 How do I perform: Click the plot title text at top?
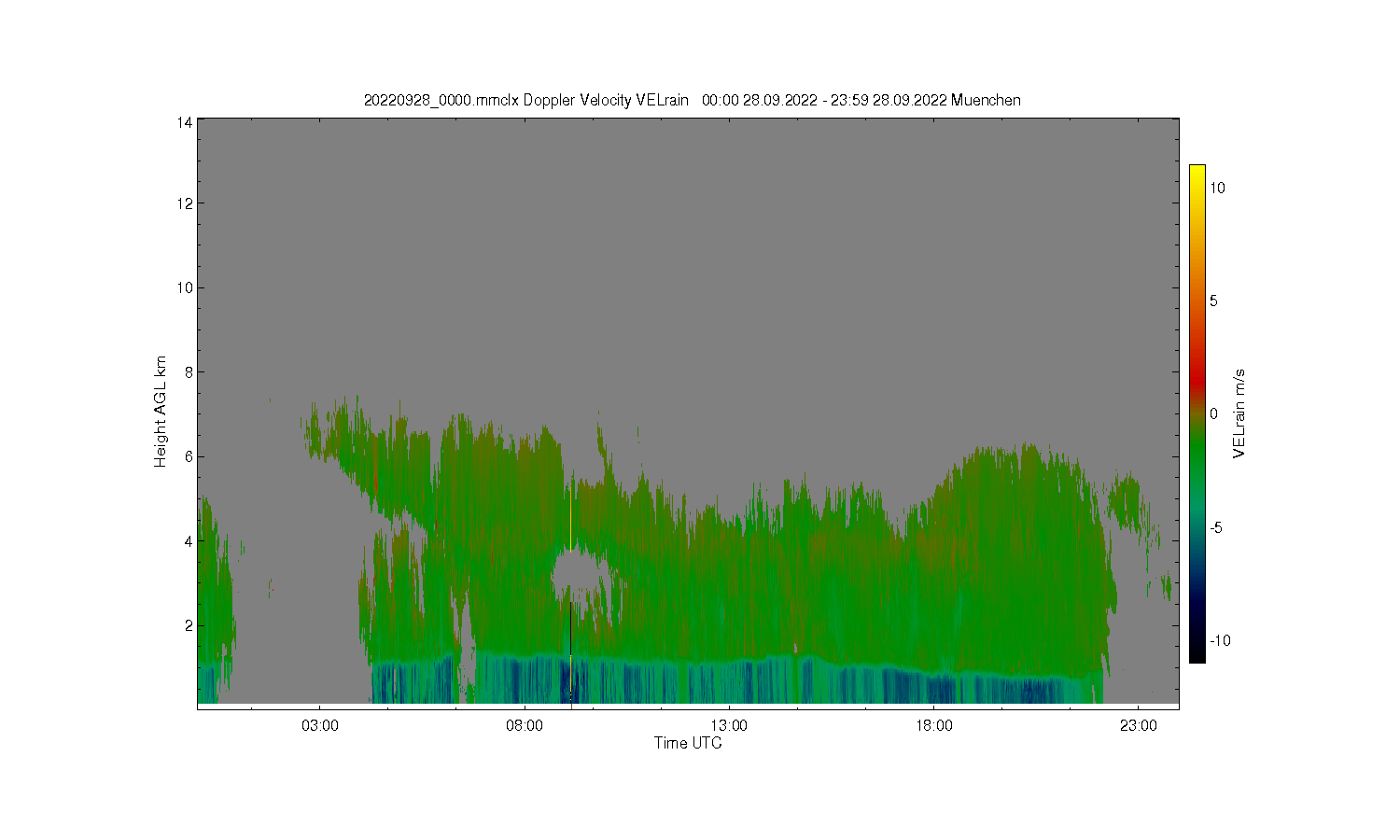click(x=692, y=100)
